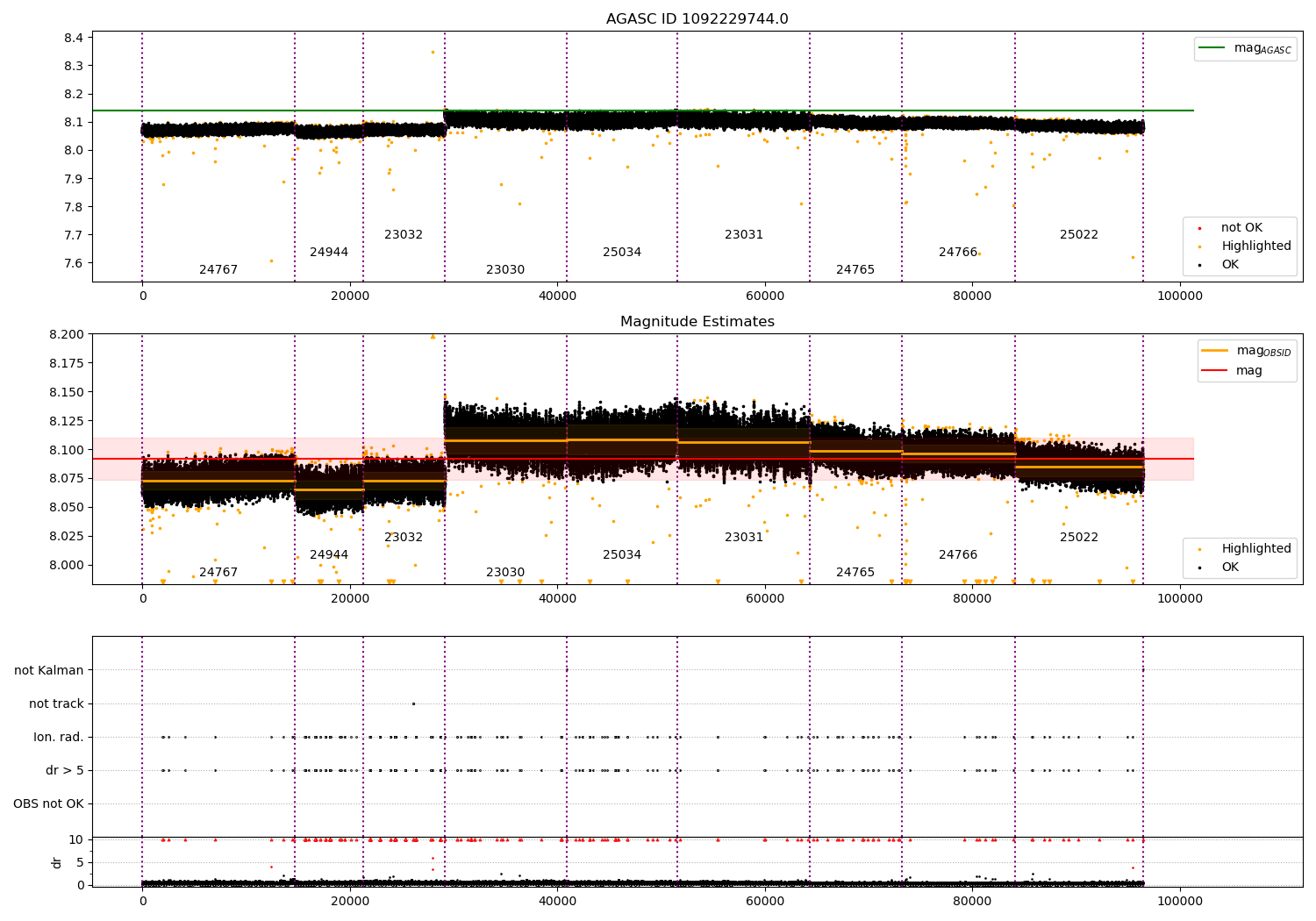The height and width of the screenshot is (921, 1316).
Task: Click the 8.1 tick in the top plot
Action: click(x=74, y=122)
